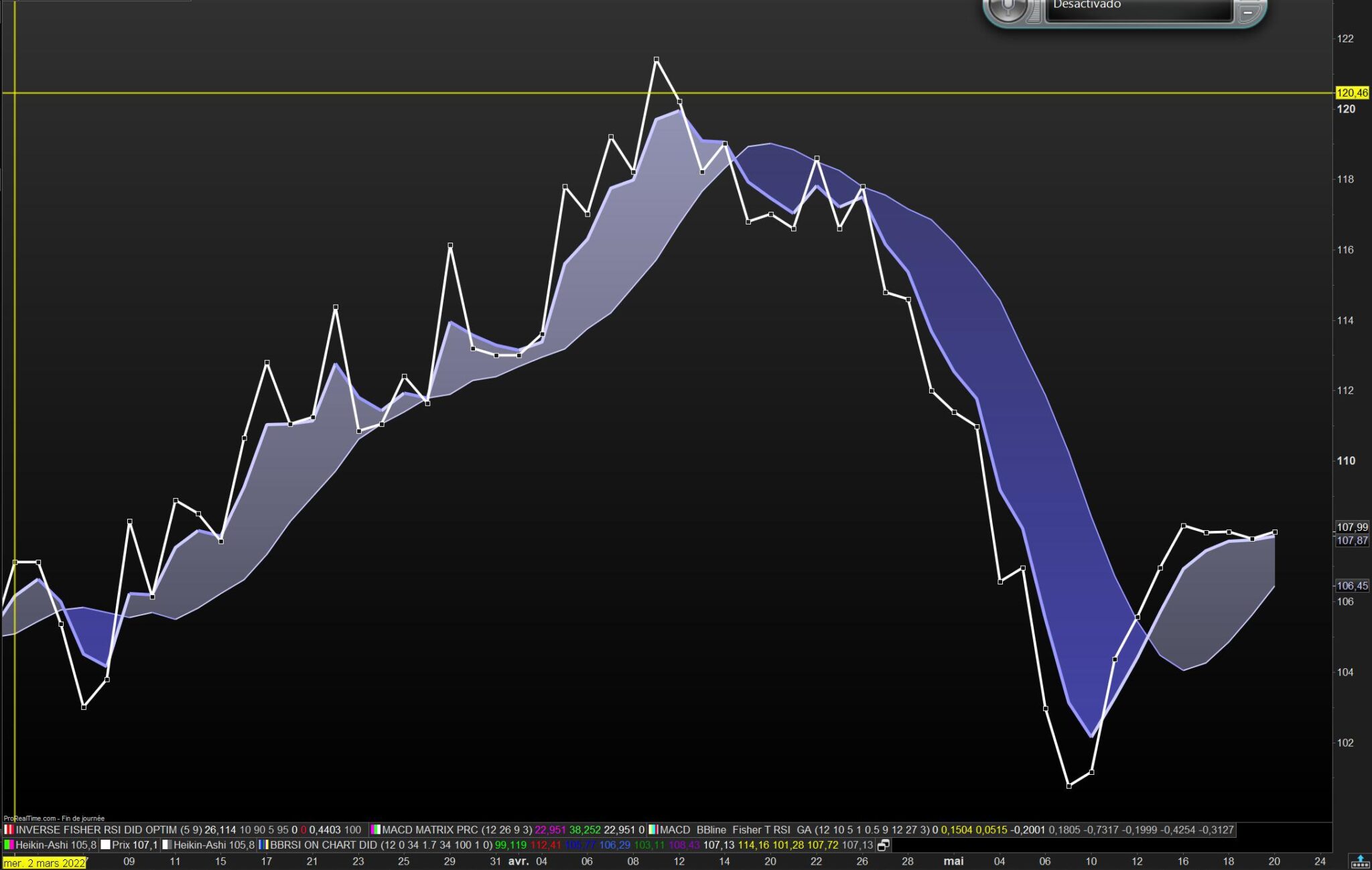The width and height of the screenshot is (1372, 870).
Task: Click the 106,45 price tag on axis
Action: click(1351, 586)
